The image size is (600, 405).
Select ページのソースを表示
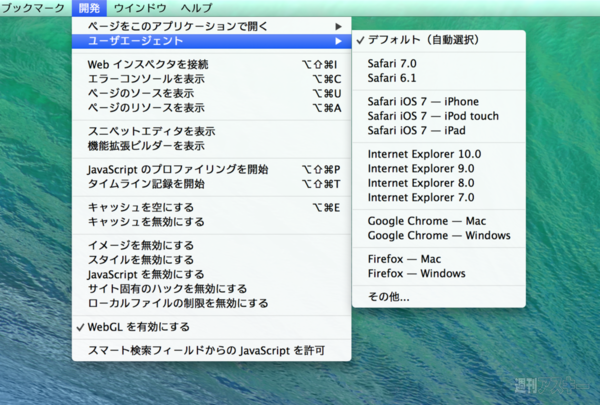(x=212, y=93)
